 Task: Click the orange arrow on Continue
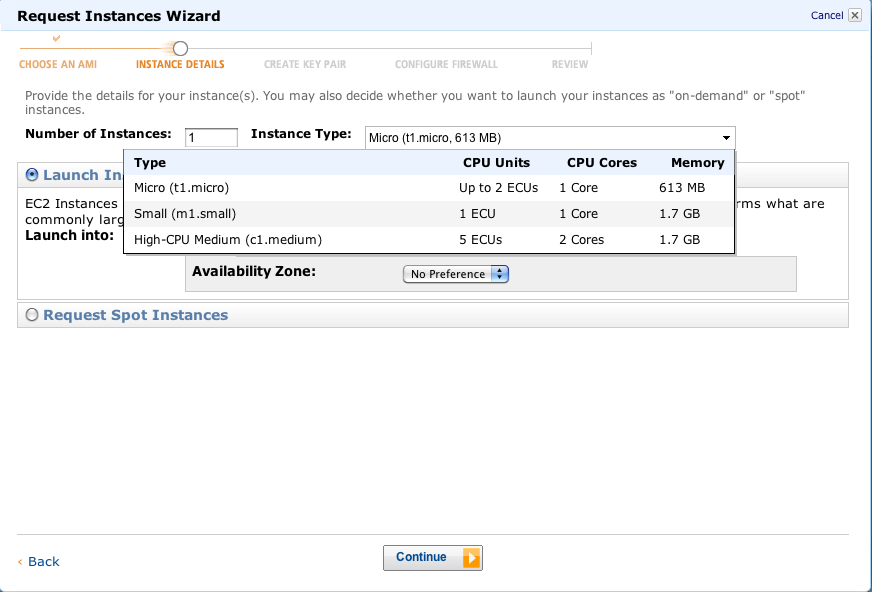coord(471,558)
